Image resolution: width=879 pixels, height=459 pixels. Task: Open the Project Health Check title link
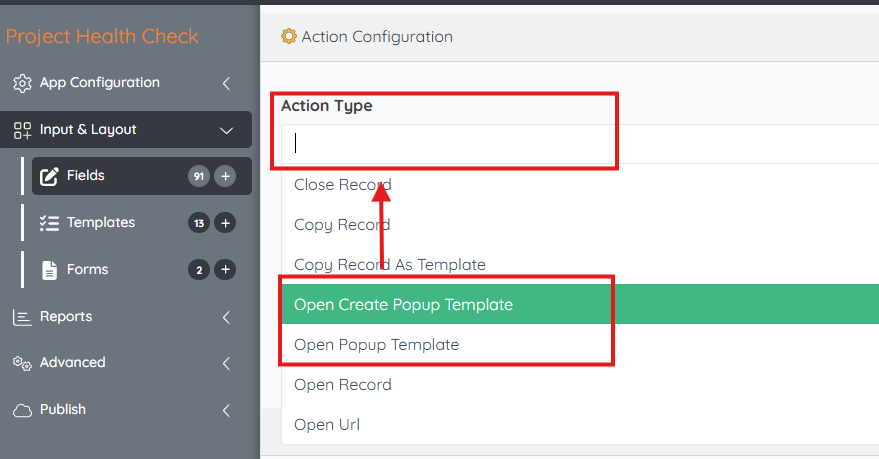click(102, 37)
